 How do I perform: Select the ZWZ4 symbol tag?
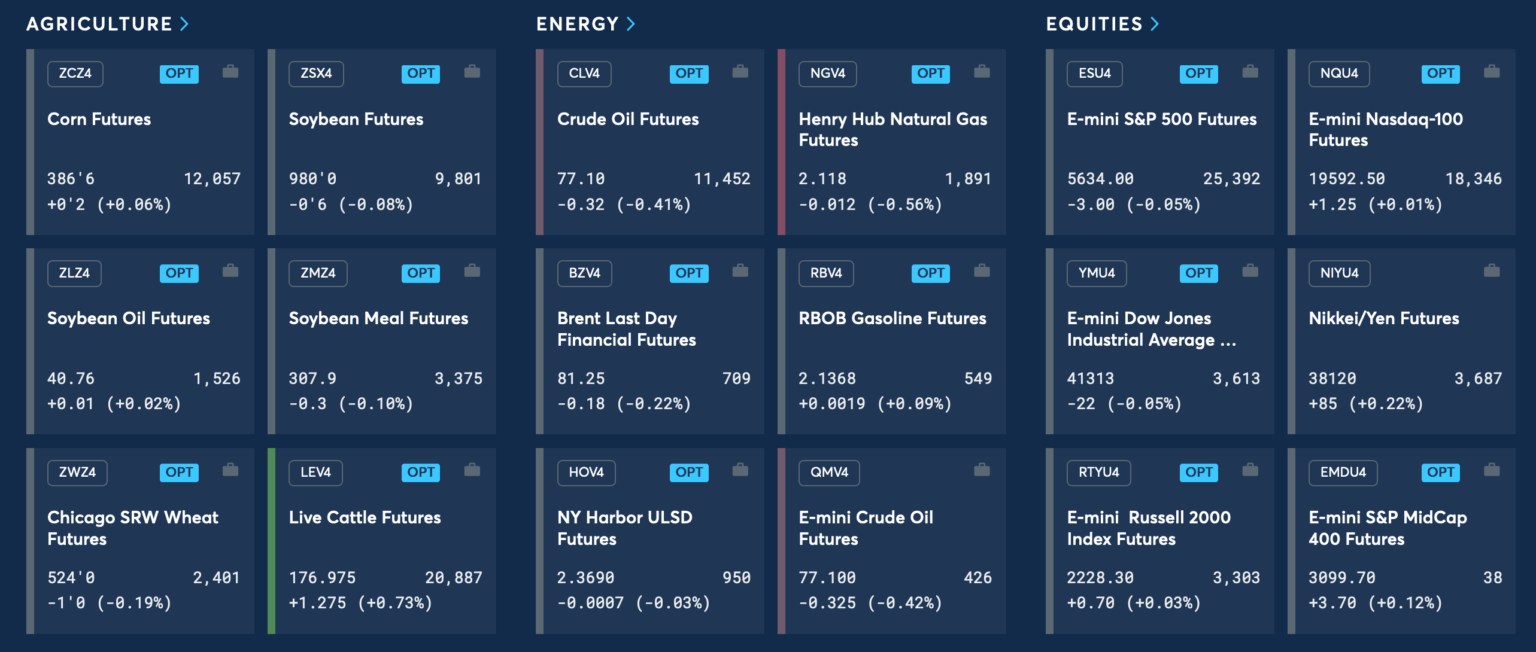tap(76, 472)
